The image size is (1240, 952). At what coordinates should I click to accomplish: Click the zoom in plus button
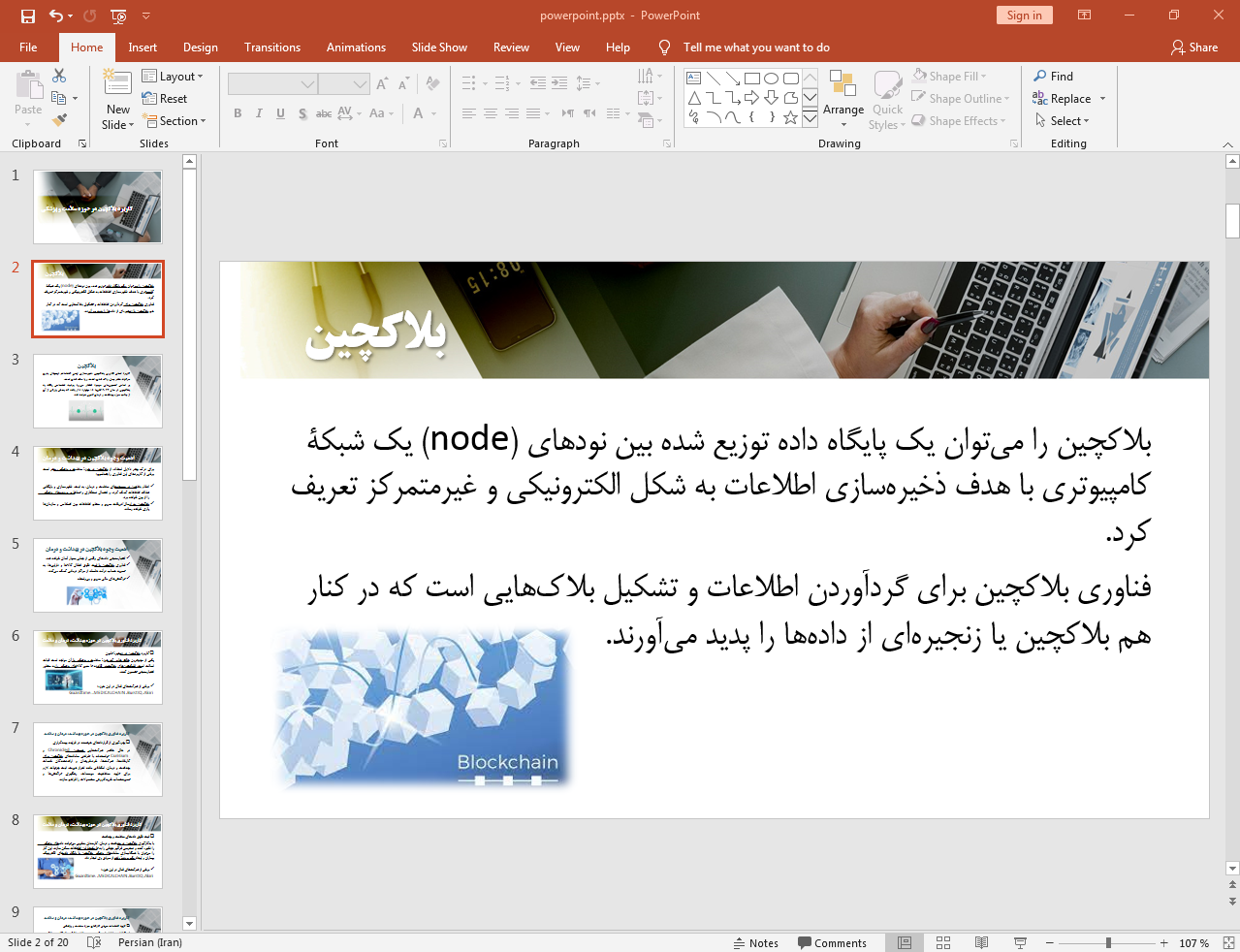1164,942
